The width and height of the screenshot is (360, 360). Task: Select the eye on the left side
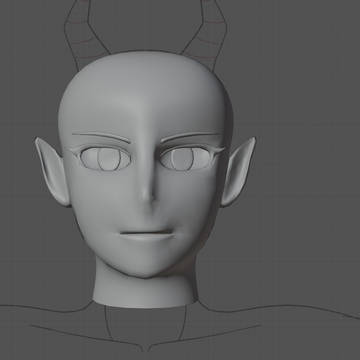pos(105,159)
